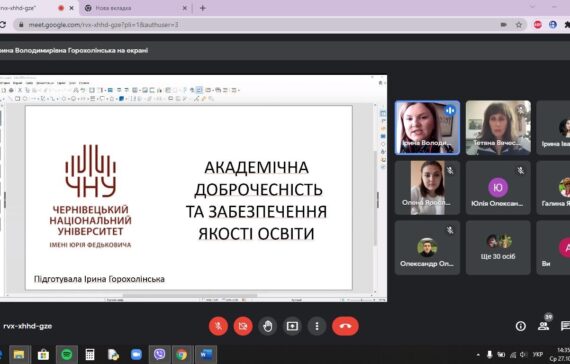Raise hand in the meeting
The image size is (570, 364).
tap(268, 326)
